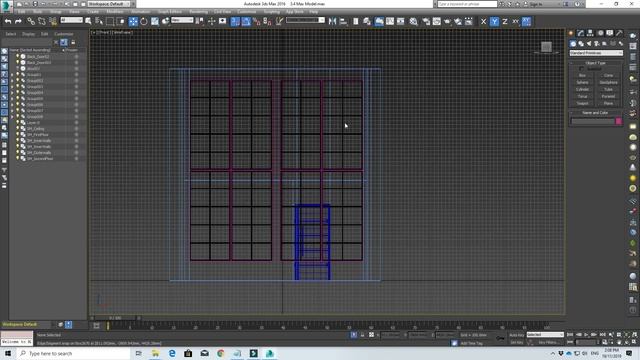
Task: Click the Use Pivot Point Center icon
Action: coord(200,21)
